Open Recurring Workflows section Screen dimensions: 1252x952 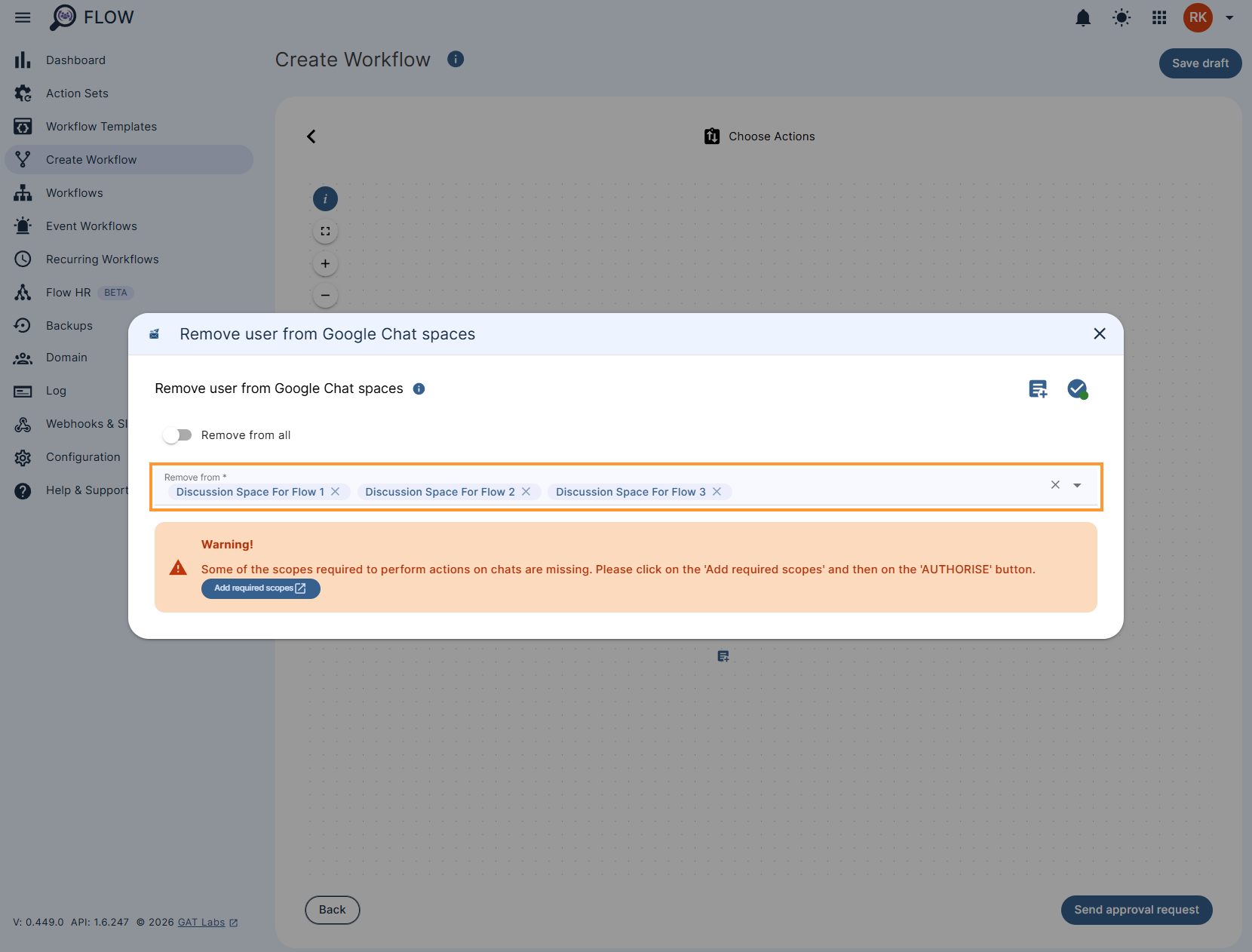[x=128, y=259]
